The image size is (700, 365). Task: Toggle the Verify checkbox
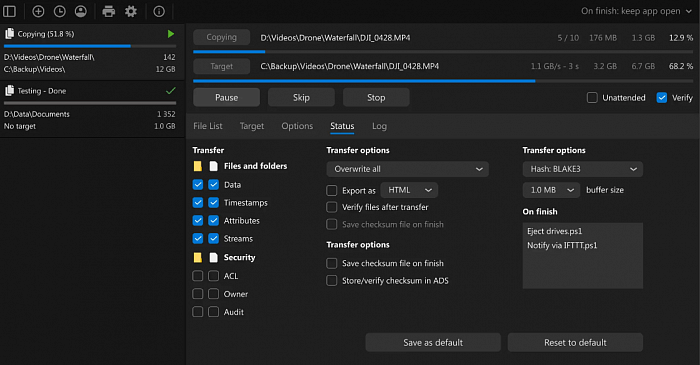tap(662, 98)
